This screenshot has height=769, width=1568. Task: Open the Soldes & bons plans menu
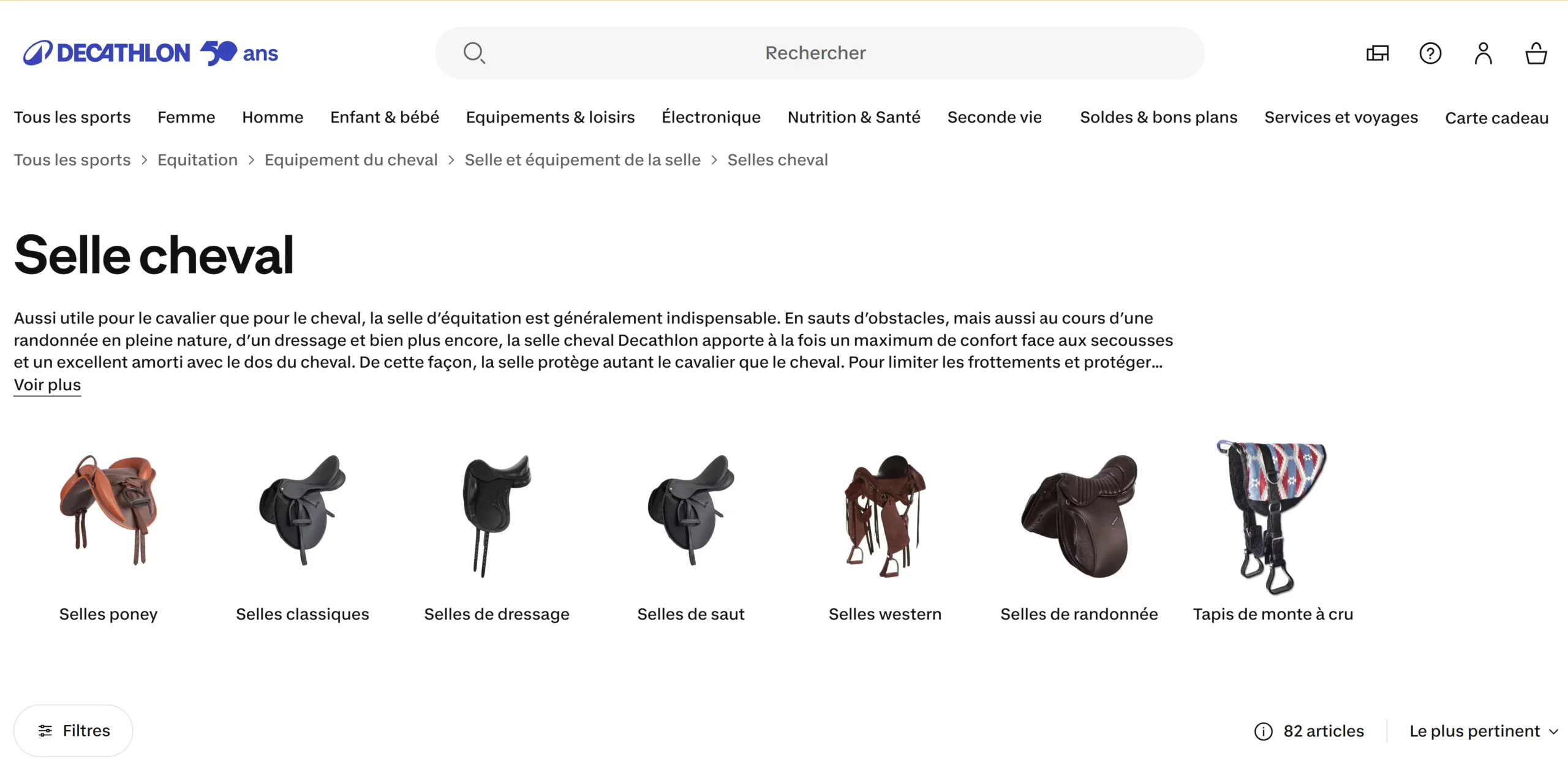click(x=1158, y=117)
